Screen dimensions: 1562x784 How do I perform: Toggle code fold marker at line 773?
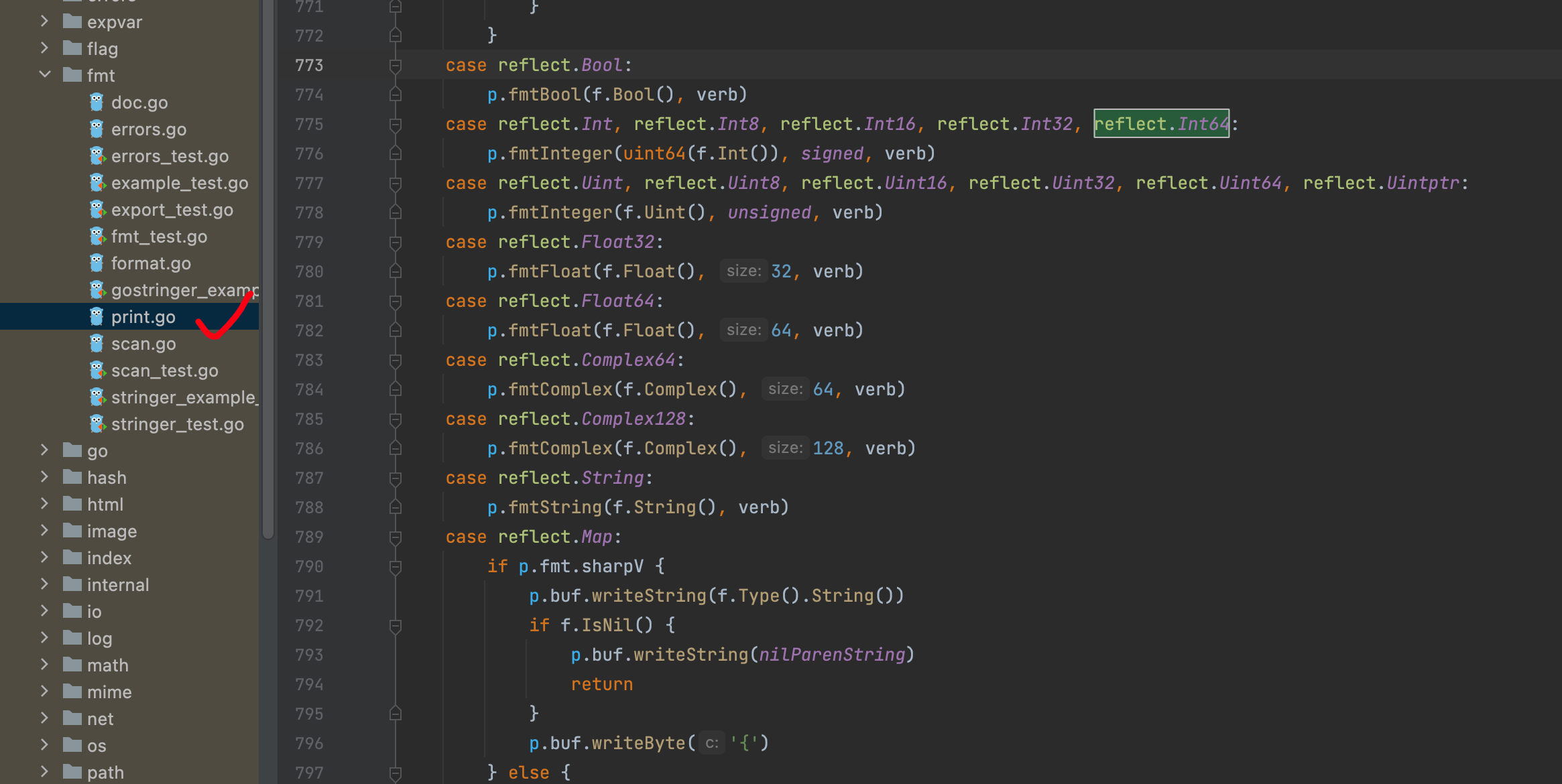coord(396,66)
